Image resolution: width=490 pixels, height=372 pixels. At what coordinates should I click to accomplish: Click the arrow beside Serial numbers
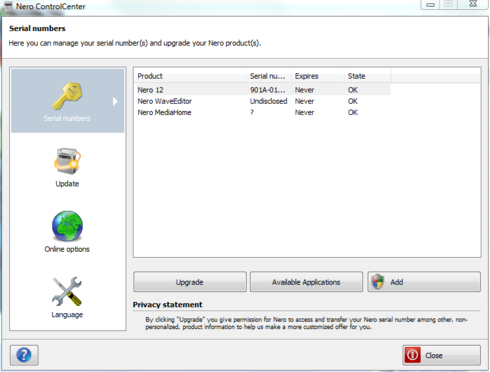(115, 101)
